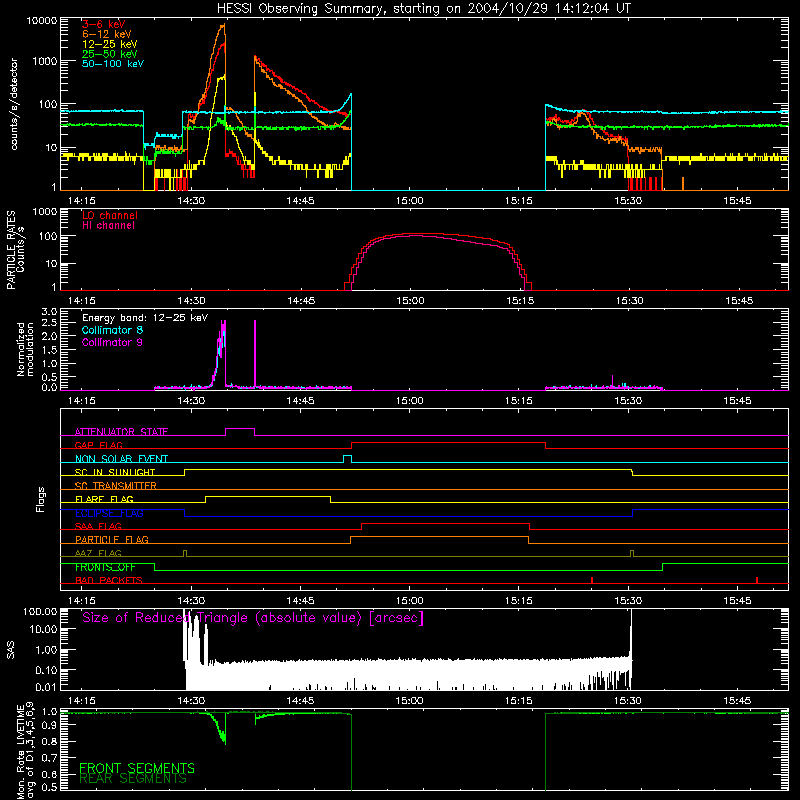Click the Mon. Rate LIVETIME axis label
This screenshot has width=800, height=800.
tap(25, 751)
